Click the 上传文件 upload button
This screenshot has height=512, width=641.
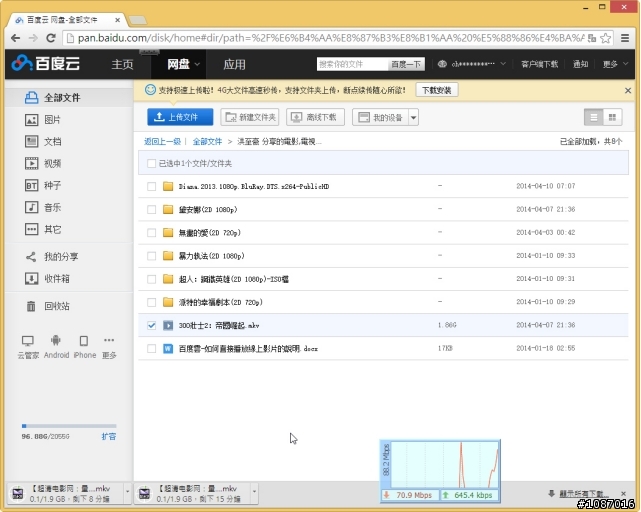tap(180, 117)
